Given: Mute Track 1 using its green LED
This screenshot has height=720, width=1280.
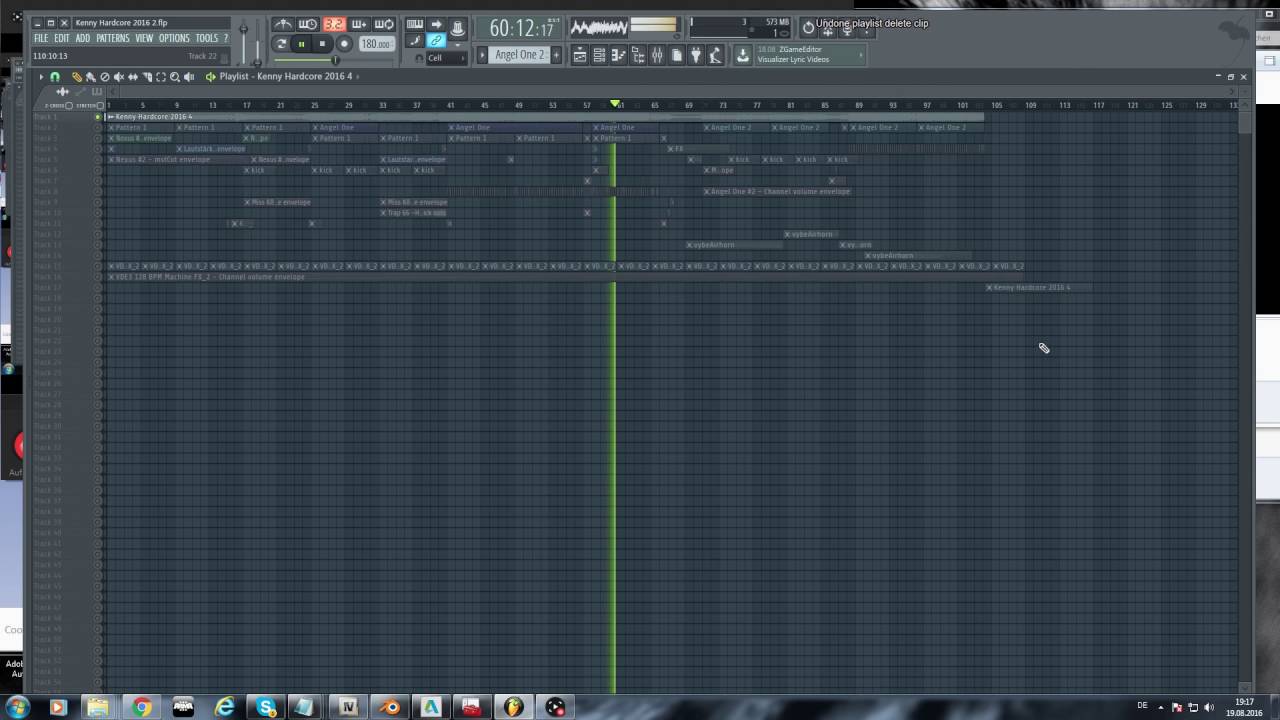Looking at the screenshot, I should 98,117.
